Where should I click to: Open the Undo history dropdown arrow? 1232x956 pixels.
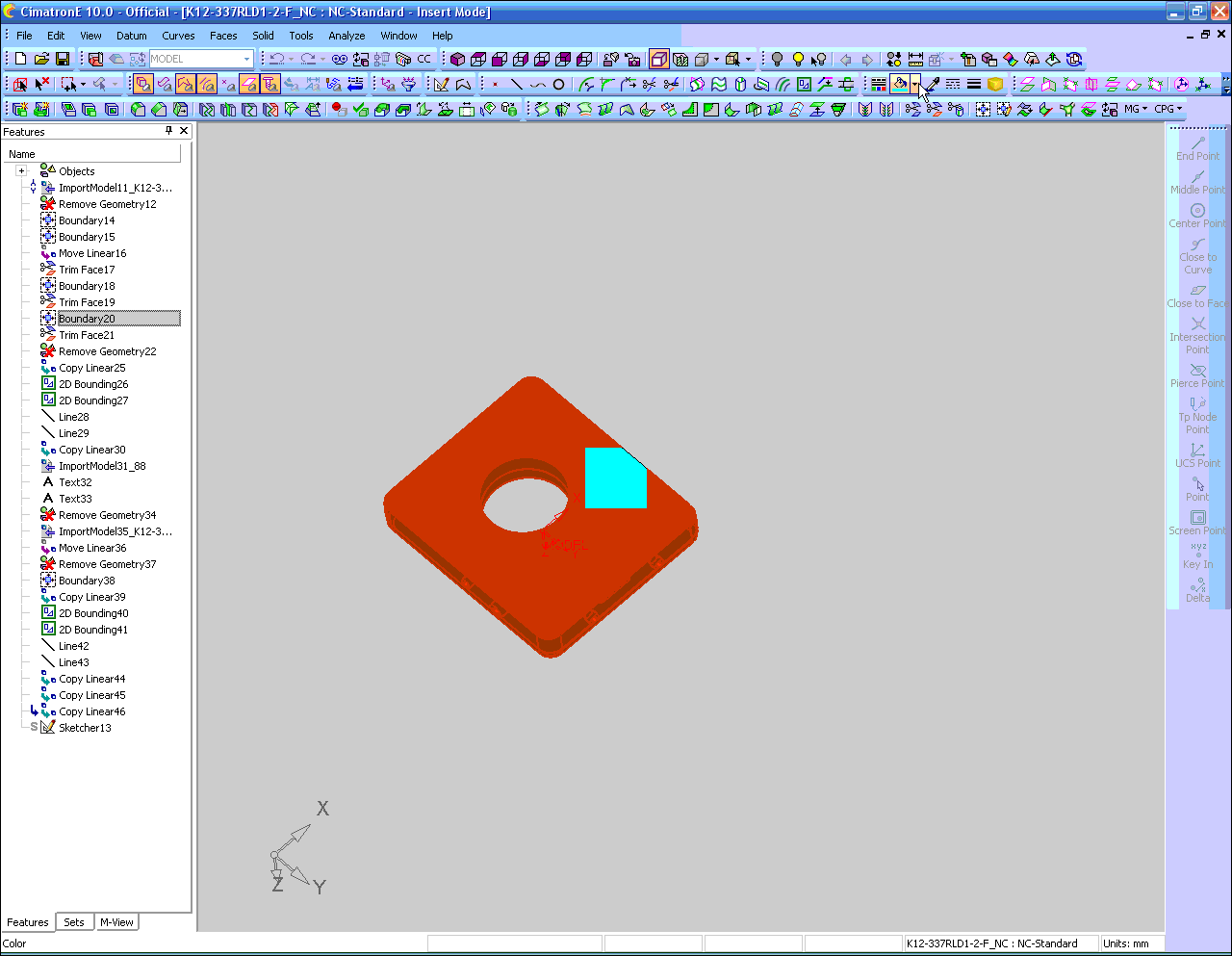click(x=291, y=59)
